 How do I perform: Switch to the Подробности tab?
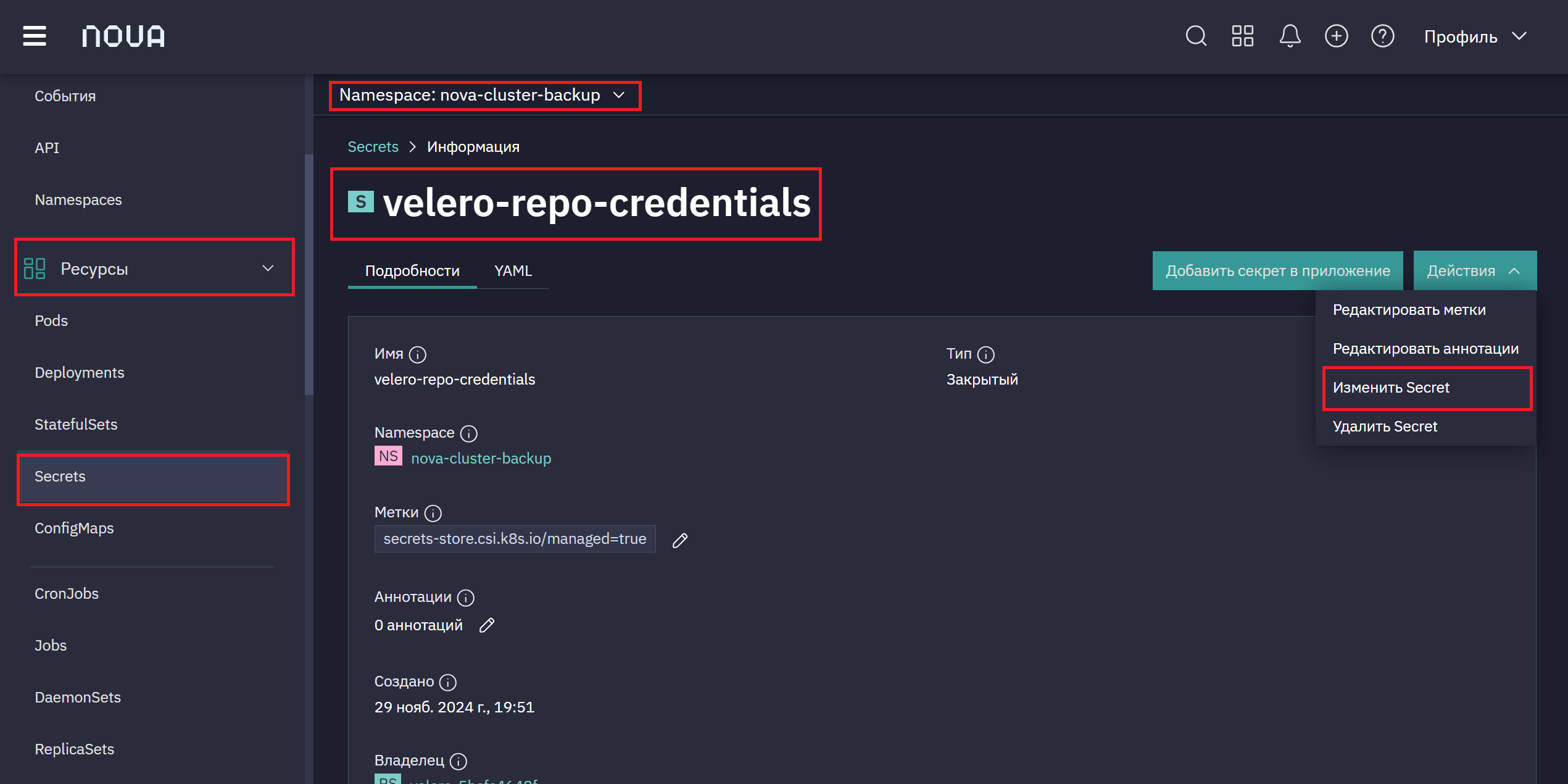point(412,271)
